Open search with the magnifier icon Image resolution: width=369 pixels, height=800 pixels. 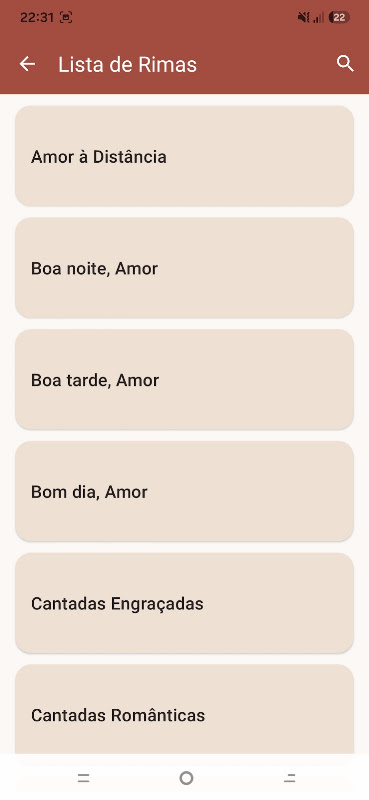click(345, 64)
